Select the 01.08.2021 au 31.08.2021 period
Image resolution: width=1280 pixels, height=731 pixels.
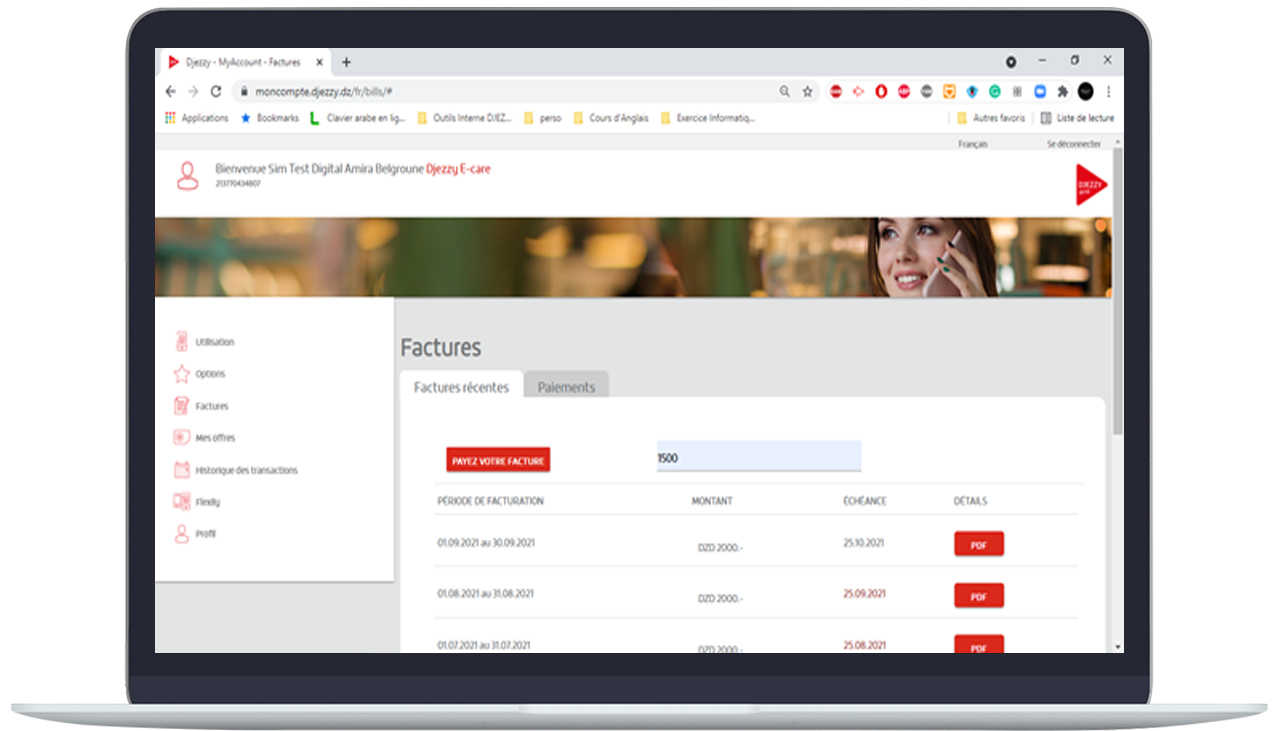[x=485, y=593]
